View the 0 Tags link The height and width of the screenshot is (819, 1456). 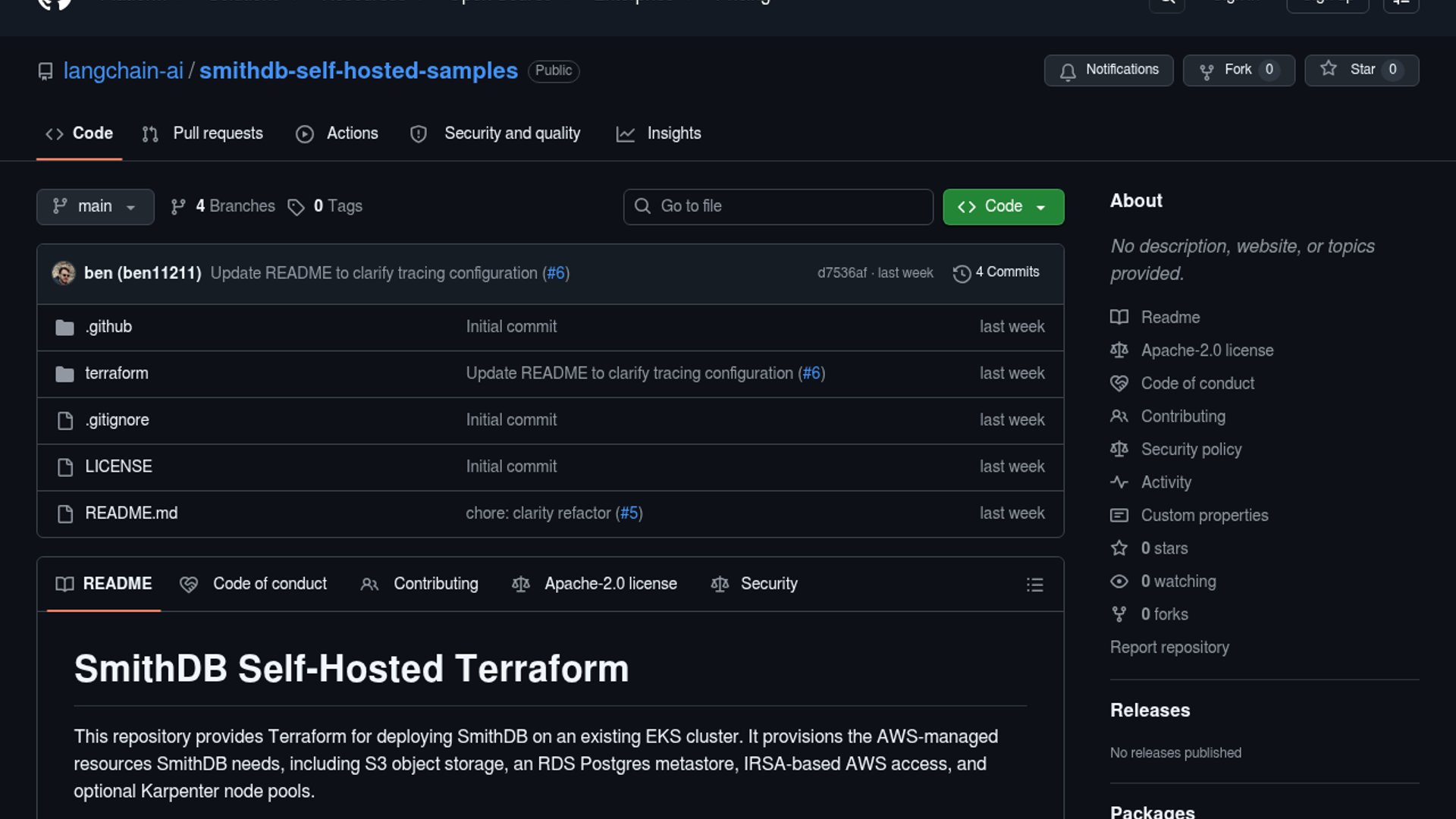pyautogui.click(x=325, y=206)
